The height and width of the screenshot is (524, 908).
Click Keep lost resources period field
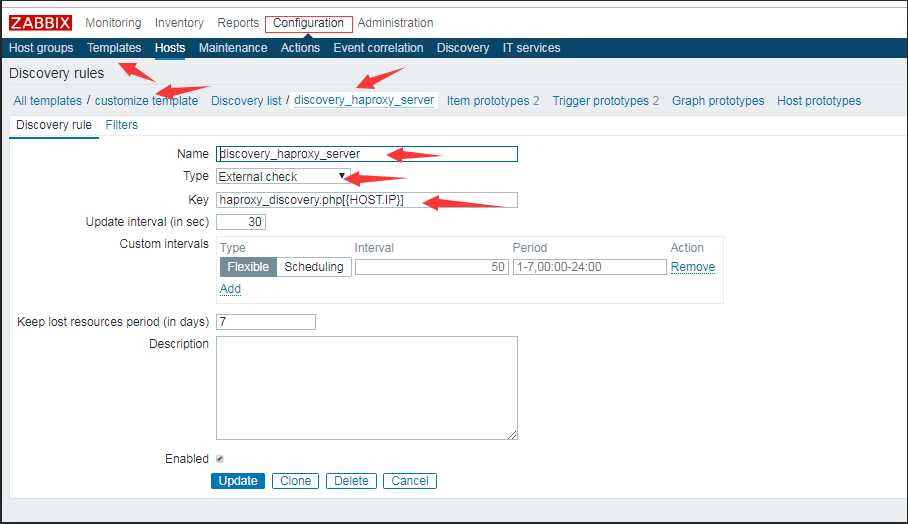click(266, 322)
